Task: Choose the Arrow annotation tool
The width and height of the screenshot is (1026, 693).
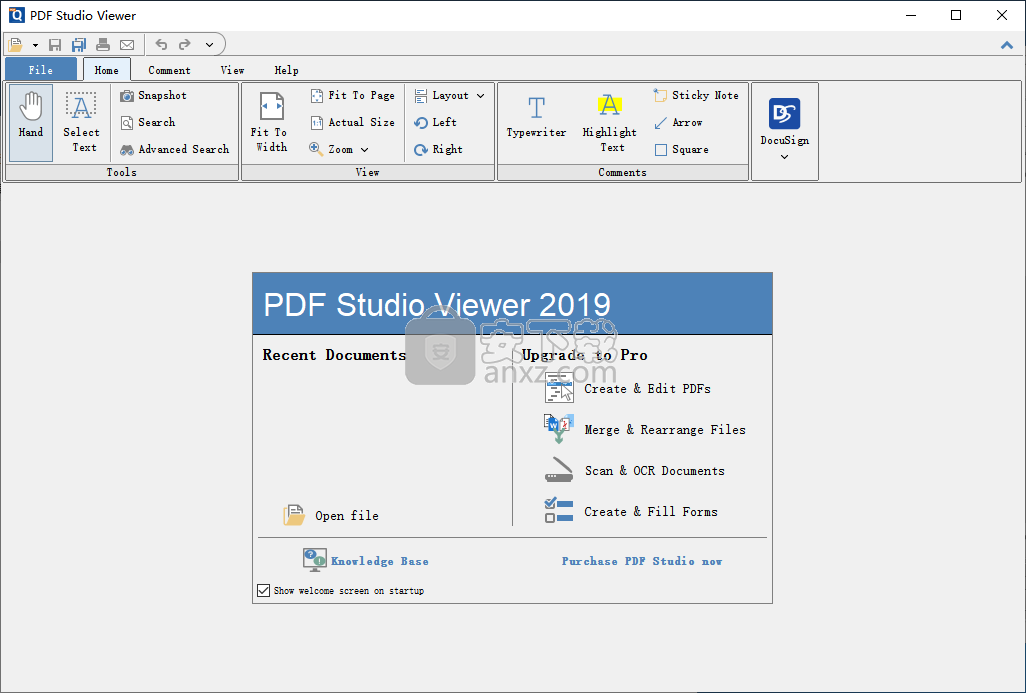Action: click(679, 122)
